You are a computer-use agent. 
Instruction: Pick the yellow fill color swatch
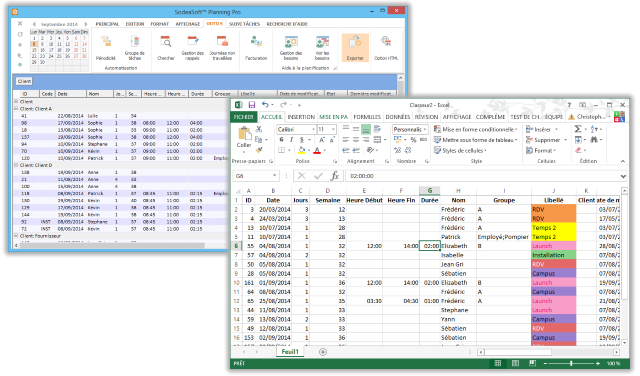(x=302, y=150)
